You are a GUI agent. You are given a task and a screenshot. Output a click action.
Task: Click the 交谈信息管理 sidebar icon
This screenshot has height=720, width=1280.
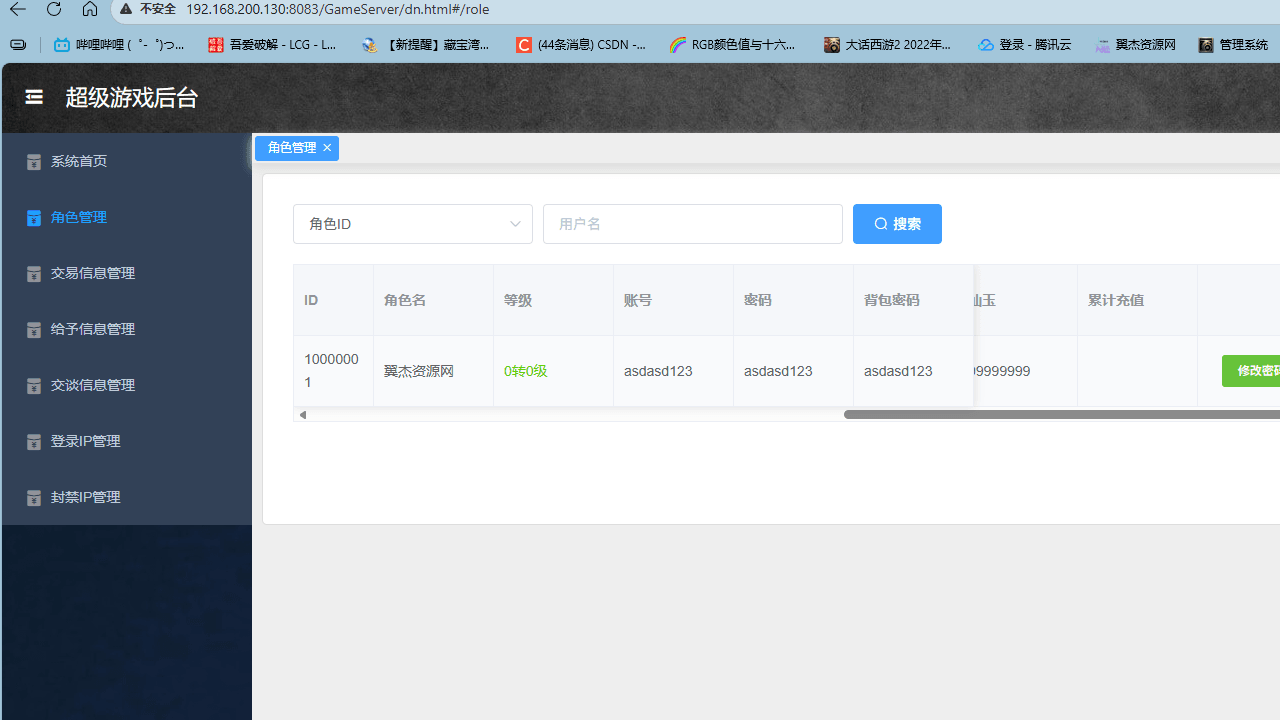click(33, 385)
